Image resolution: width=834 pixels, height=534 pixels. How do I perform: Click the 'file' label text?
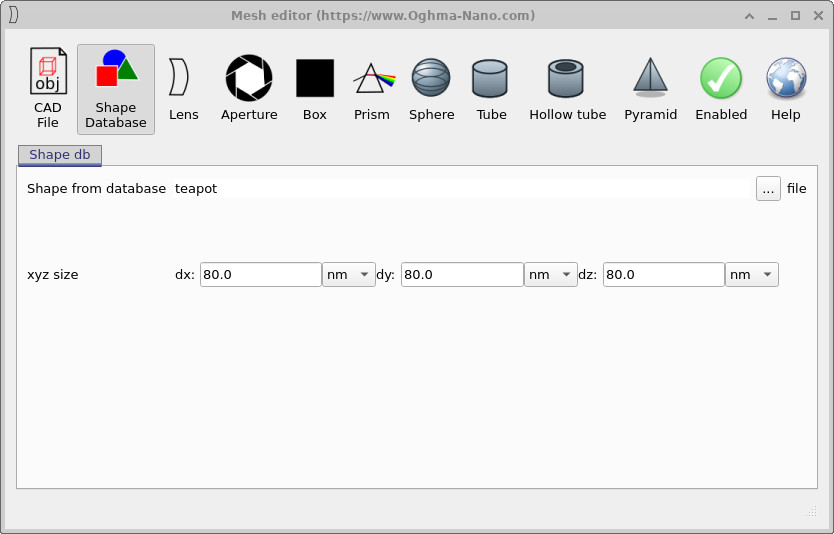[x=796, y=189]
